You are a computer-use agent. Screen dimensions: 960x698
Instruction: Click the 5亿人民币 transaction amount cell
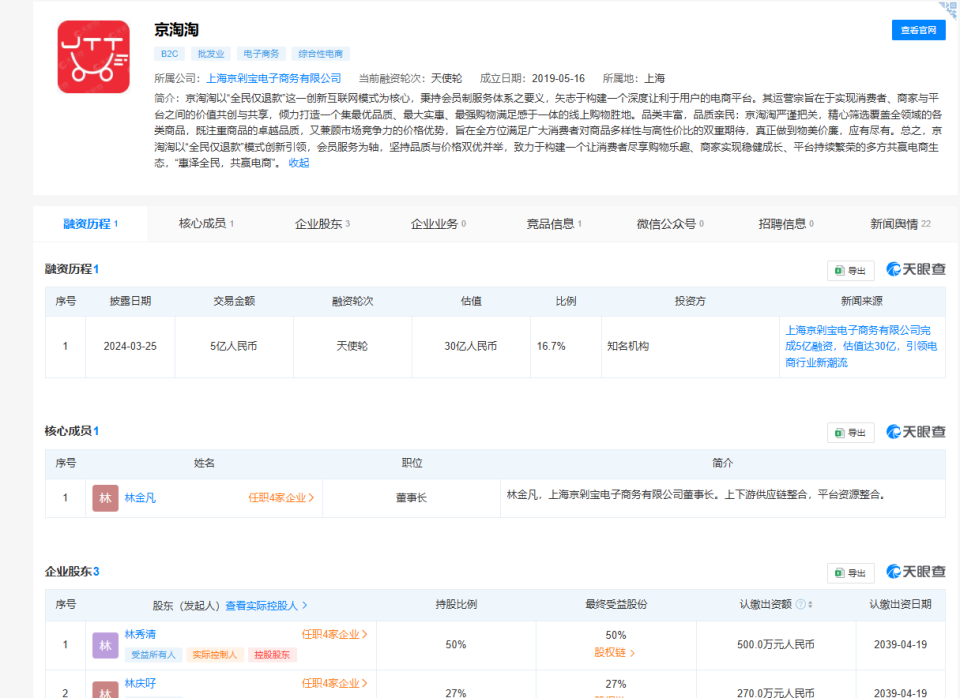[234, 347]
